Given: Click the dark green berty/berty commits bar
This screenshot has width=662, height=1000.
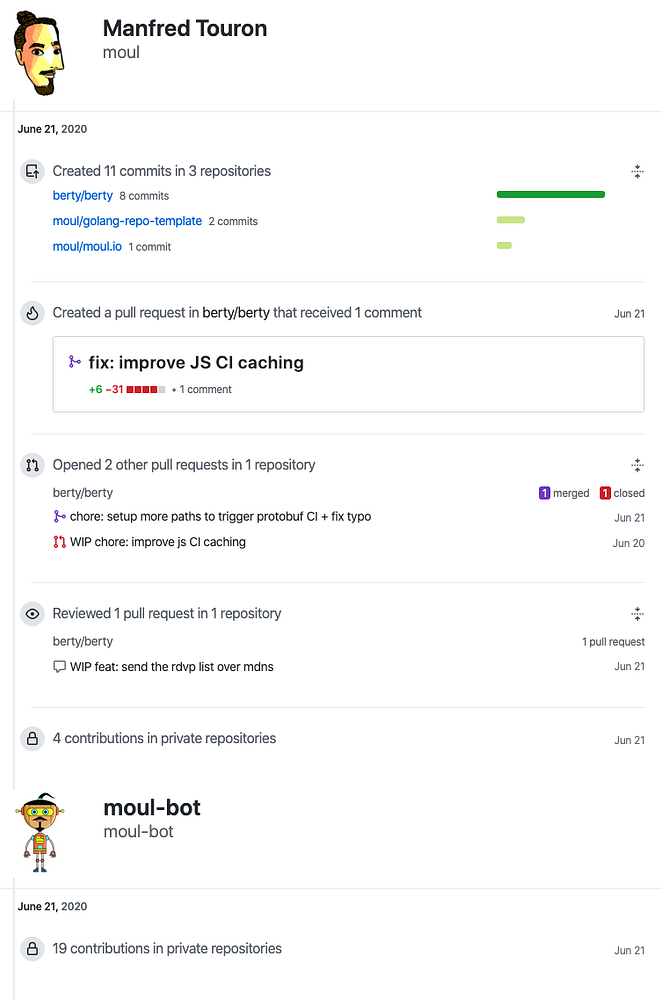Looking at the screenshot, I should click(x=550, y=195).
